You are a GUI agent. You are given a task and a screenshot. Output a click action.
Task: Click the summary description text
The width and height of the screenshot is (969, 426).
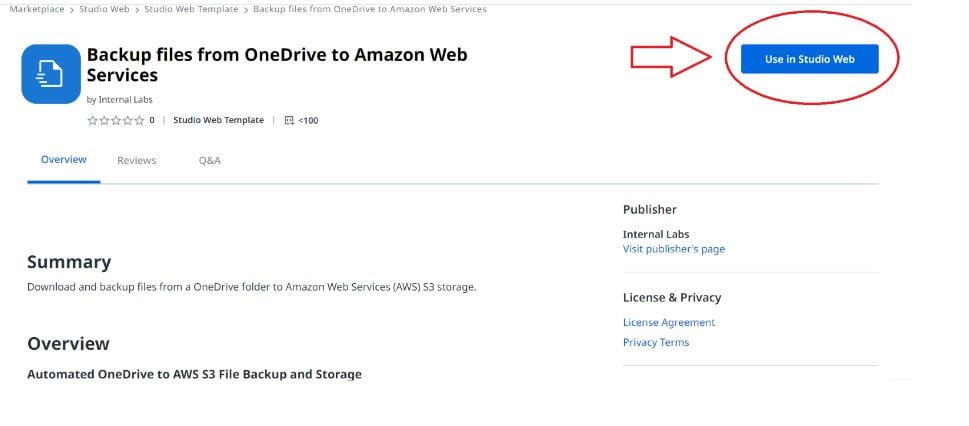[252, 288]
